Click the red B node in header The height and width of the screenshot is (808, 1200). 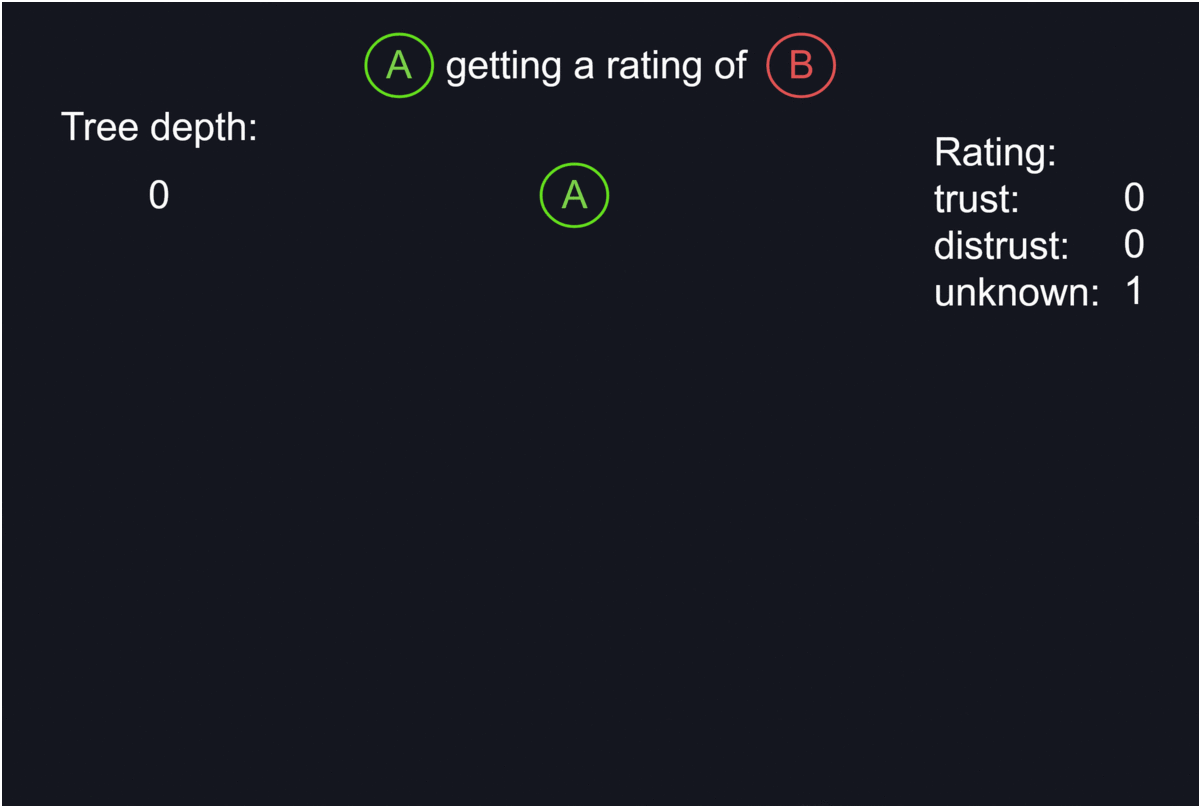click(x=801, y=66)
